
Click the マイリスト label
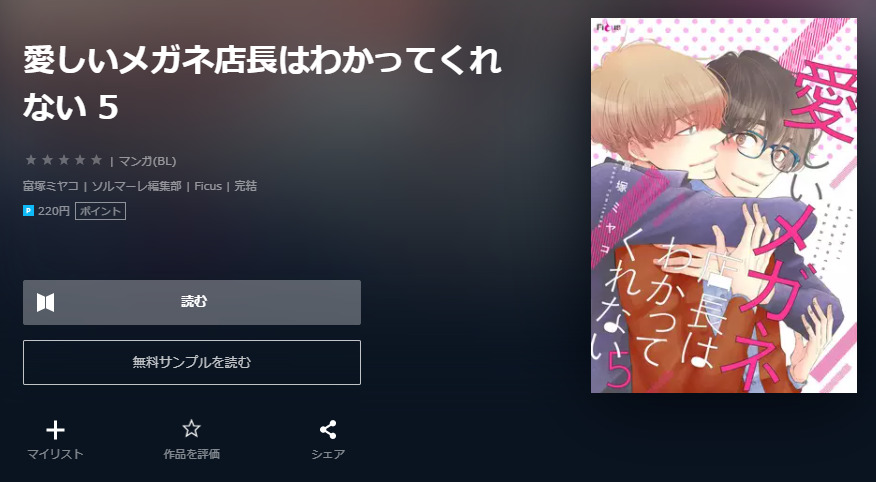click(55, 454)
